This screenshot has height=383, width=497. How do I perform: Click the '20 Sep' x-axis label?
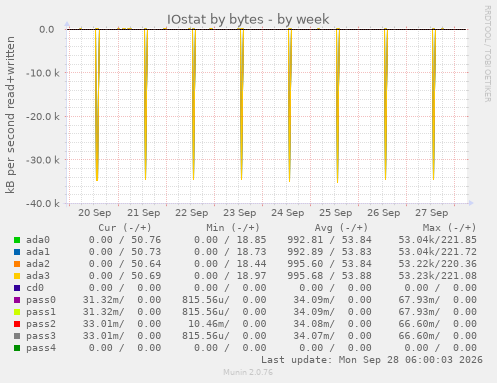click(95, 213)
